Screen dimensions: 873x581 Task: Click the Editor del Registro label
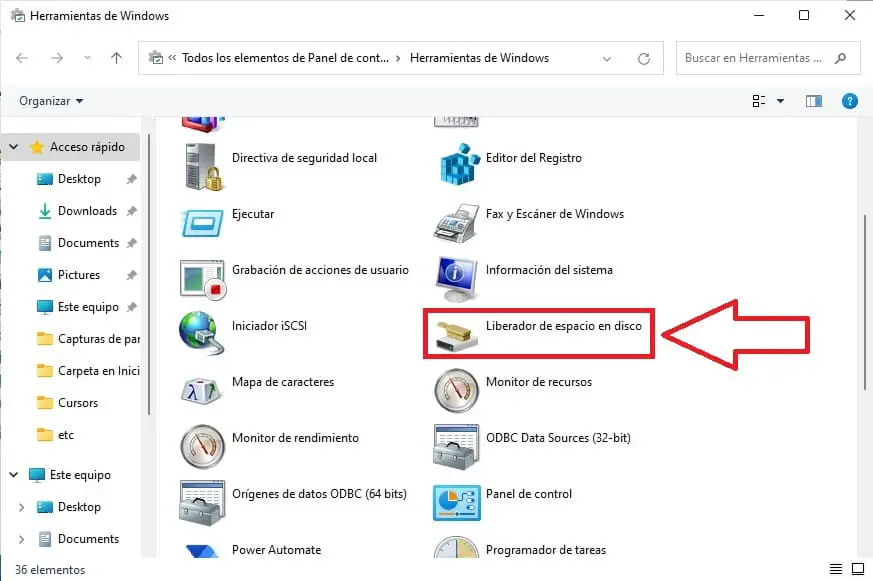533,158
